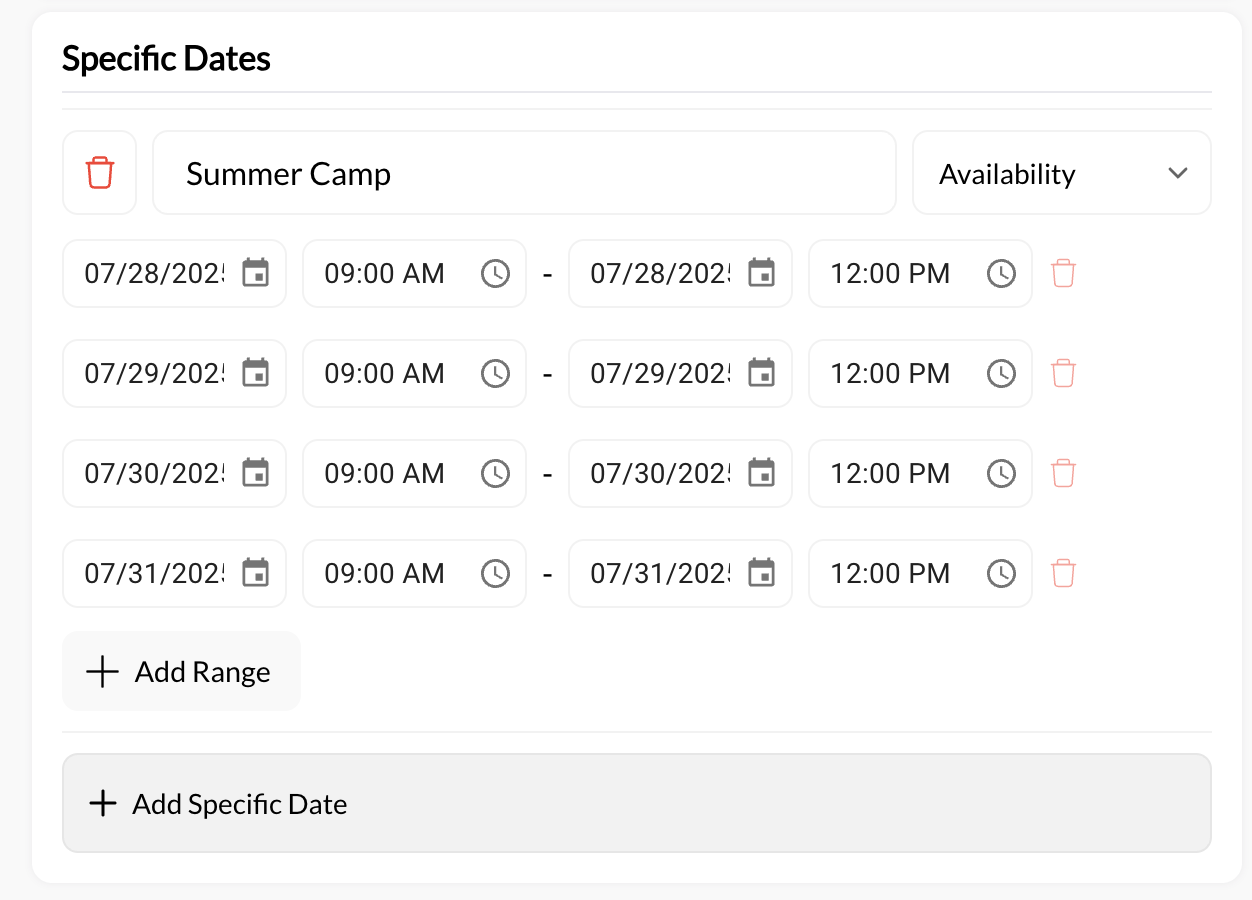The width and height of the screenshot is (1252, 900).
Task: Open the calendar picker for 07/28/2025 end date
Action: tap(763, 273)
